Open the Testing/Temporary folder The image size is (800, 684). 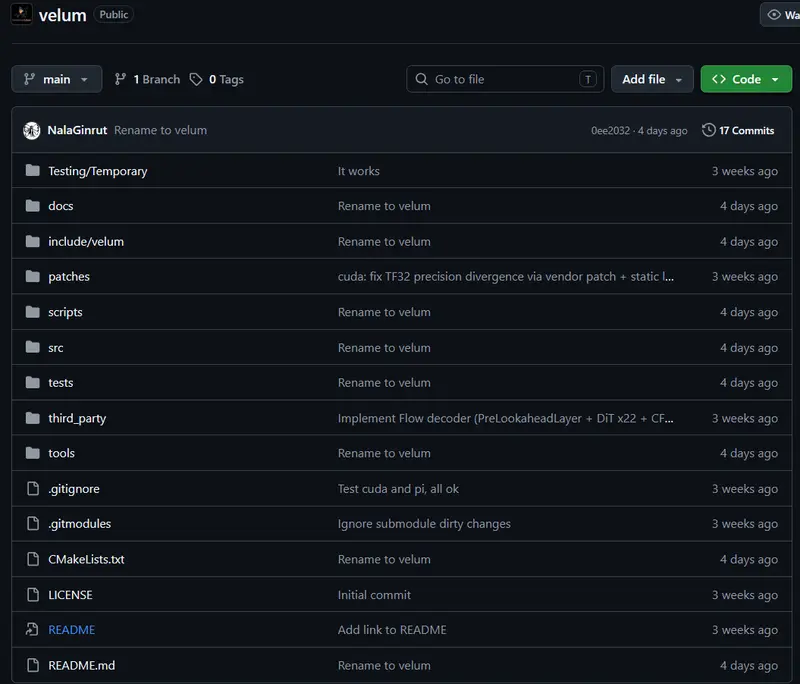pos(97,171)
